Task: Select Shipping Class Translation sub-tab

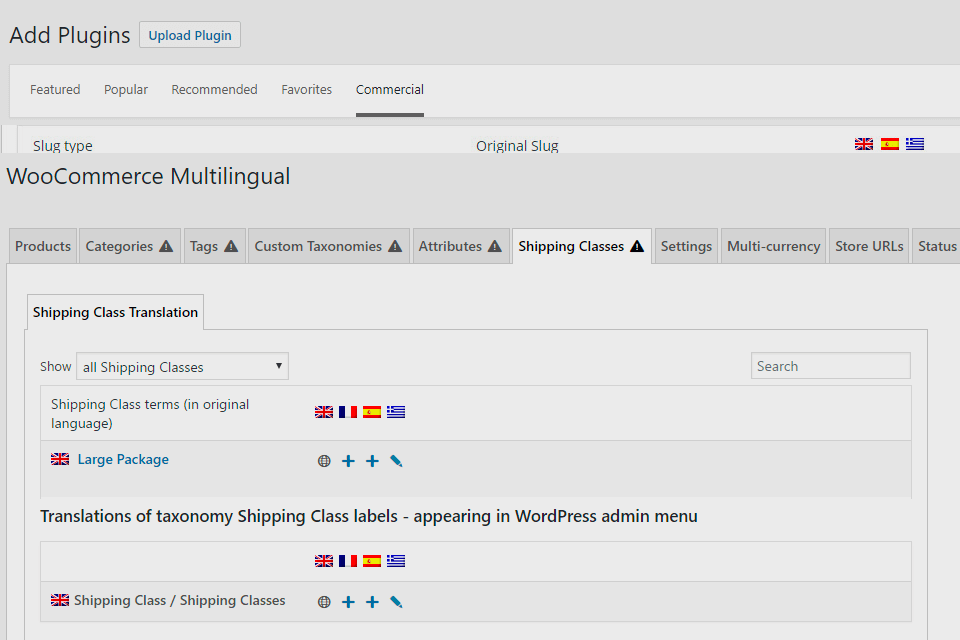Action: pos(115,312)
